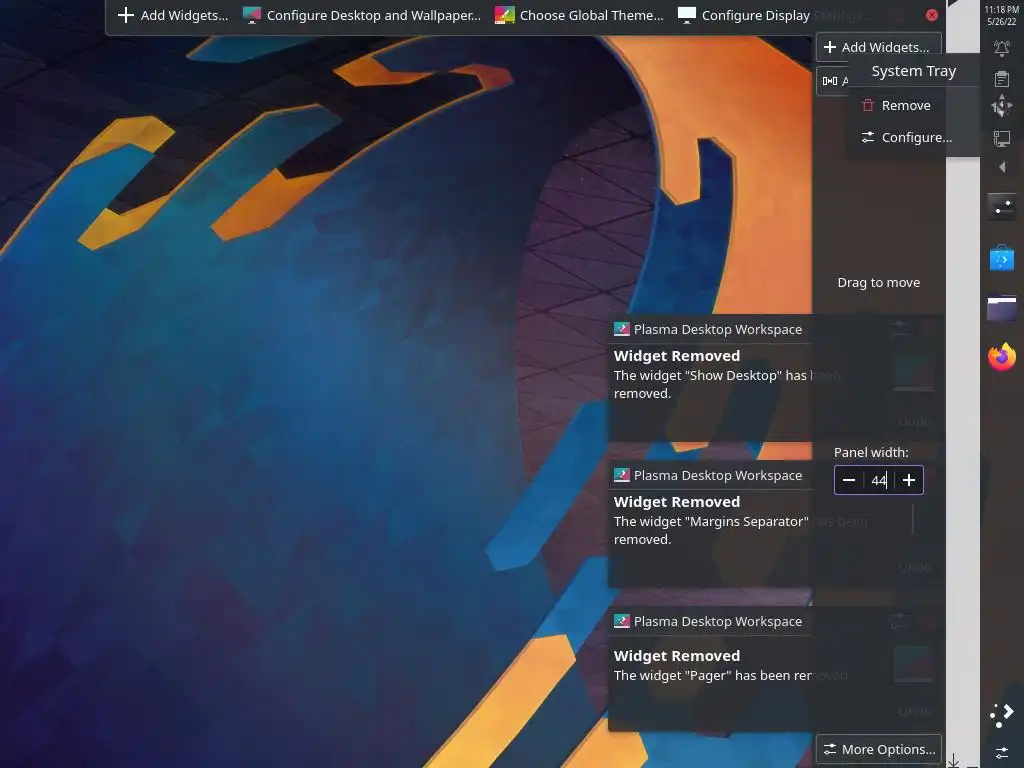Screen dimensions: 1024x768
Task: Click the panel width value field
Action: click(879, 480)
